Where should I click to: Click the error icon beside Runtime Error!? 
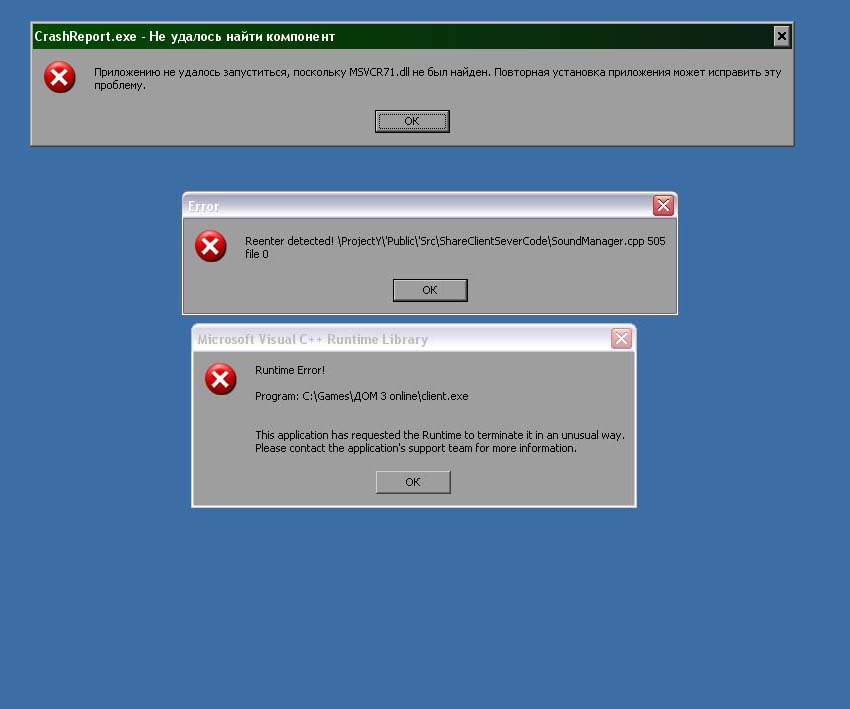coord(220,379)
